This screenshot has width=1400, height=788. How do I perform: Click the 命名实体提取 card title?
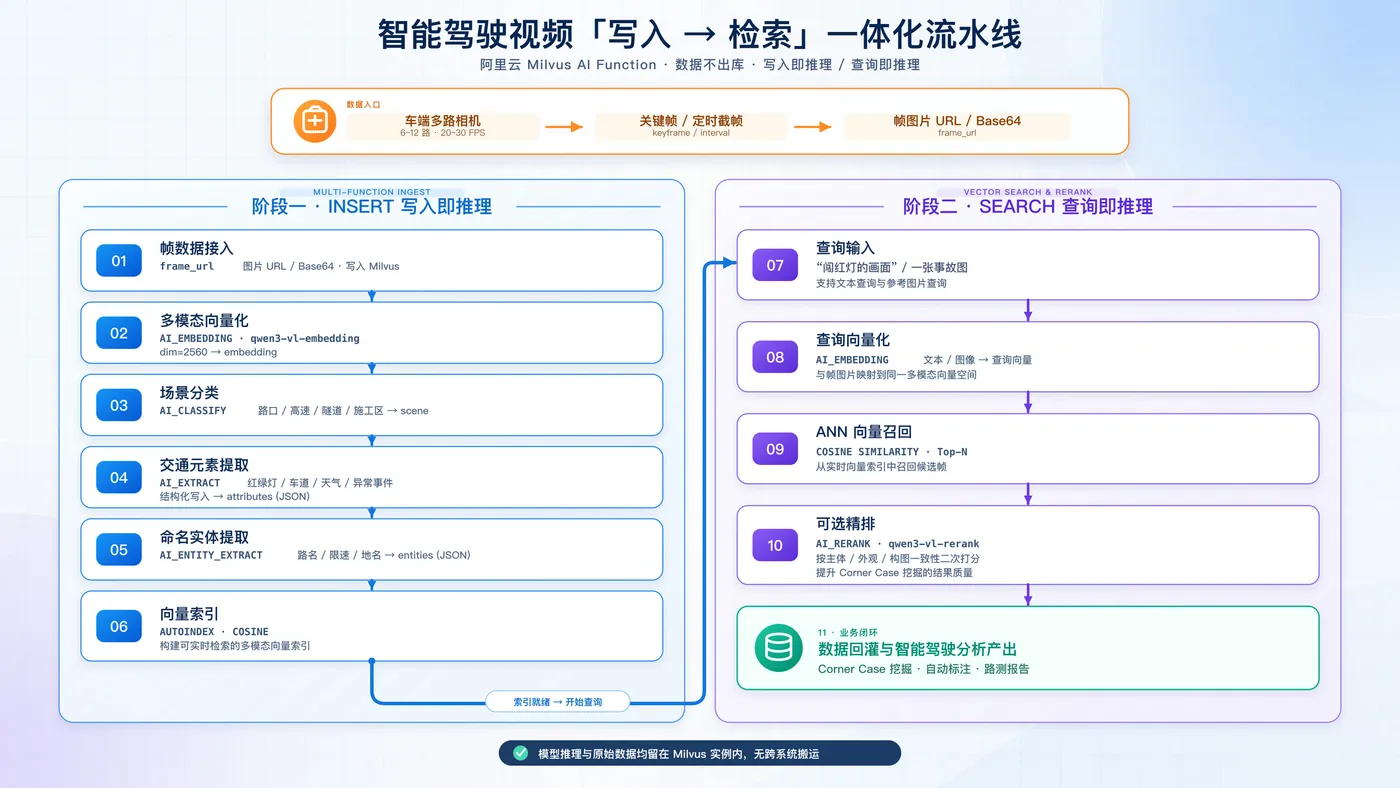204,537
